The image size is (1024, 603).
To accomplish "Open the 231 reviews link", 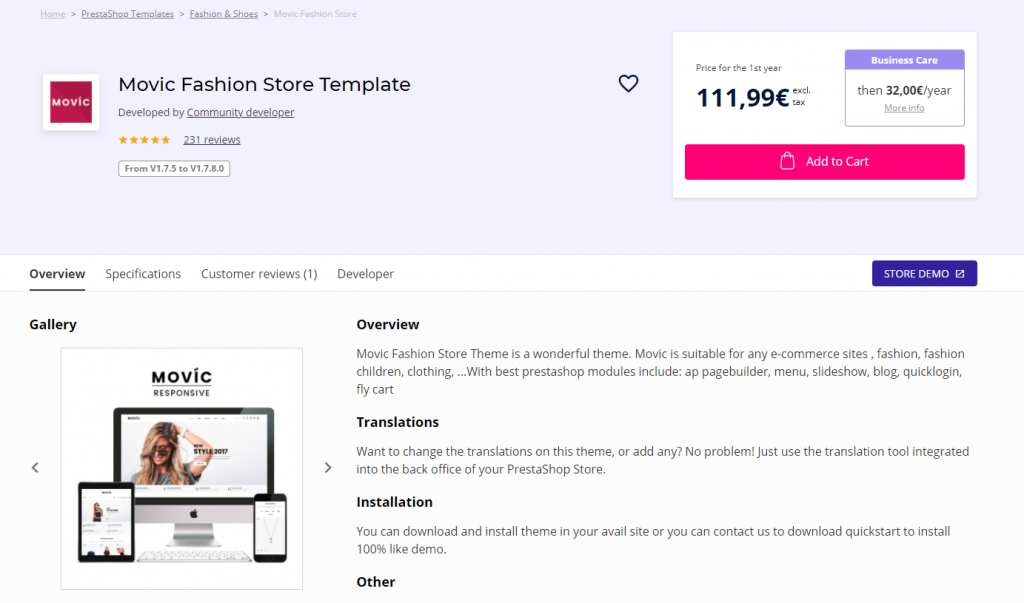I will click(212, 140).
